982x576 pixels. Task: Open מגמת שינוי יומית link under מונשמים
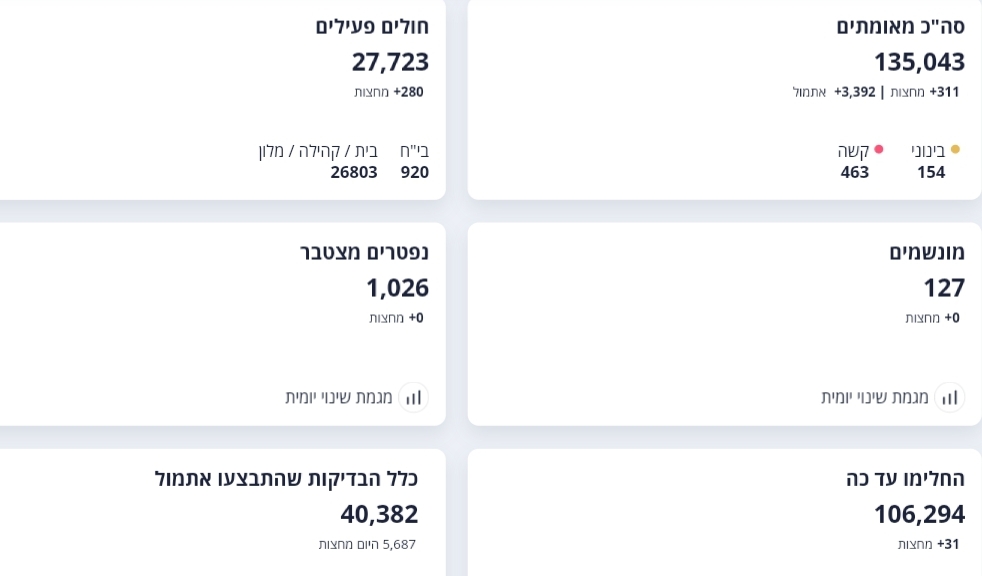pos(875,397)
